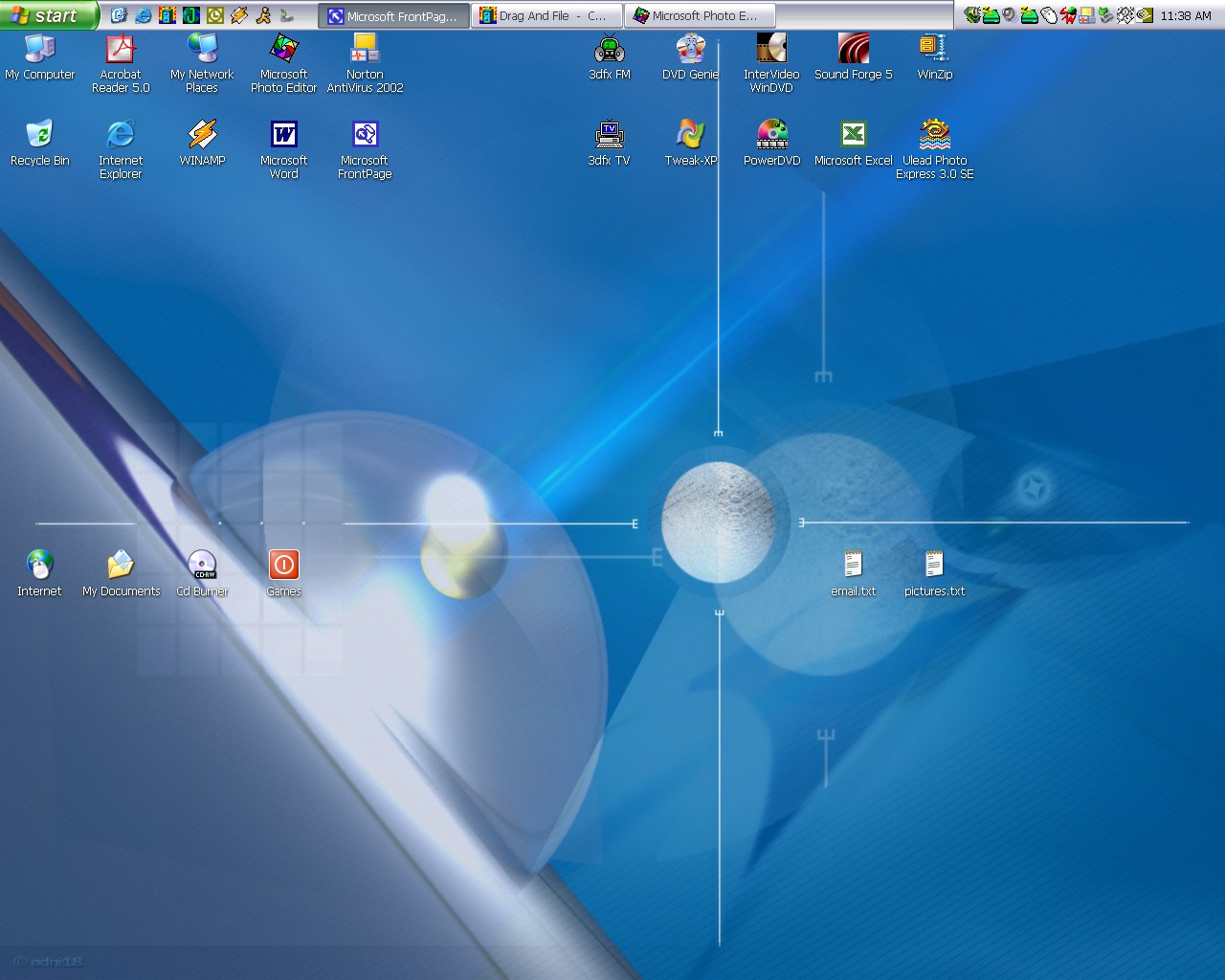Click the PowerDVD desktop icon
Screen dimensions: 1225x980
click(x=771, y=144)
